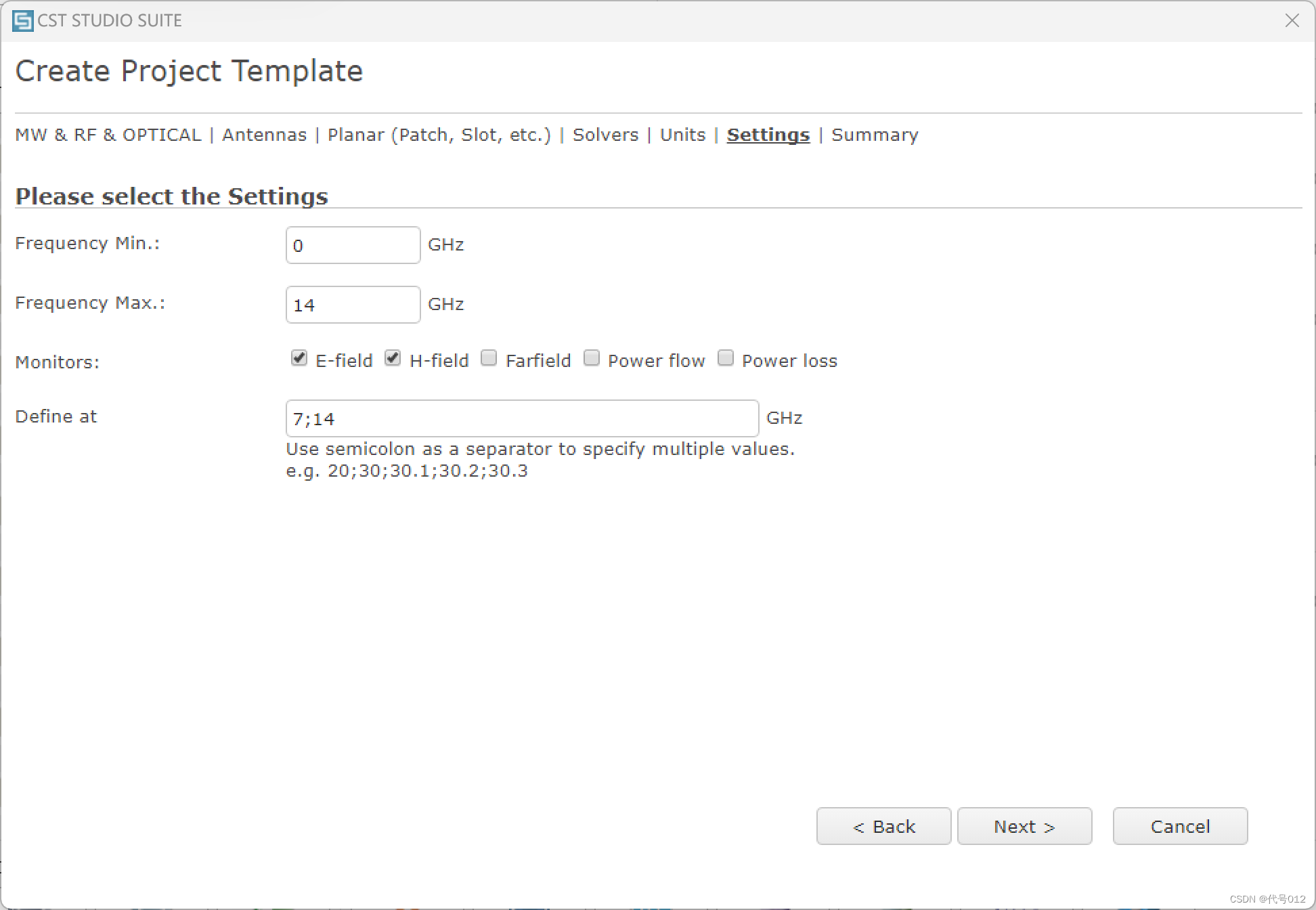The height and width of the screenshot is (910, 1316).
Task: Disable the E-field monitor toggle
Action: click(297, 360)
